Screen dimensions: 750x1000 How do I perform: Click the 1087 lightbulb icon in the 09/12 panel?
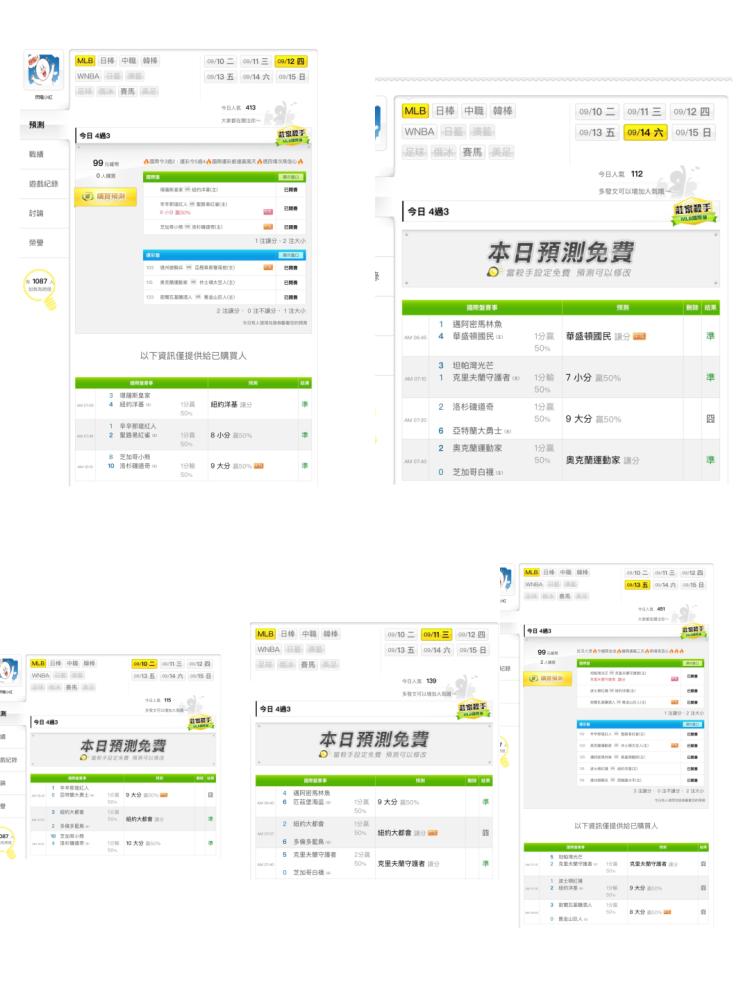pos(41,289)
